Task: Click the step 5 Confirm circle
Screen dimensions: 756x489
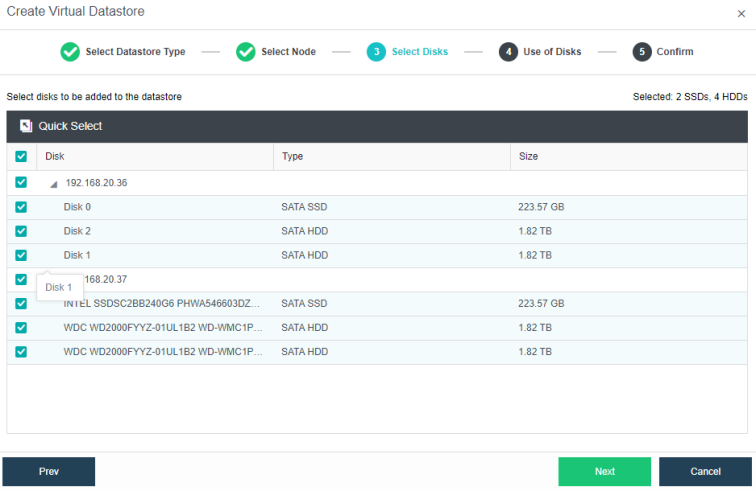Action: click(x=641, y=52)
